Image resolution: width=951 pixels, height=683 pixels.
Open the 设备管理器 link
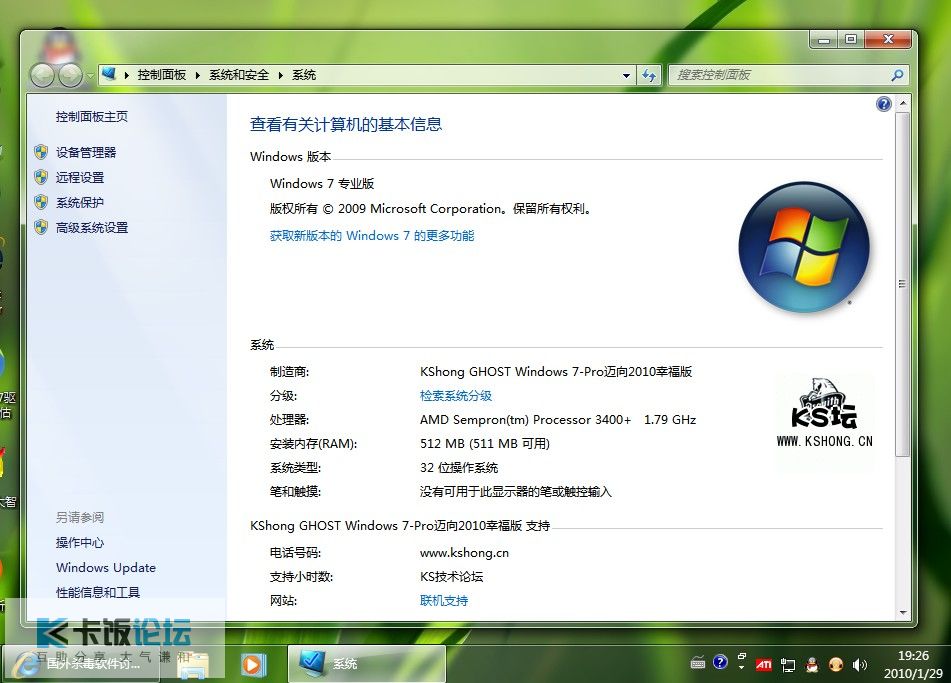pyautogui.click(x=86, y=152)
